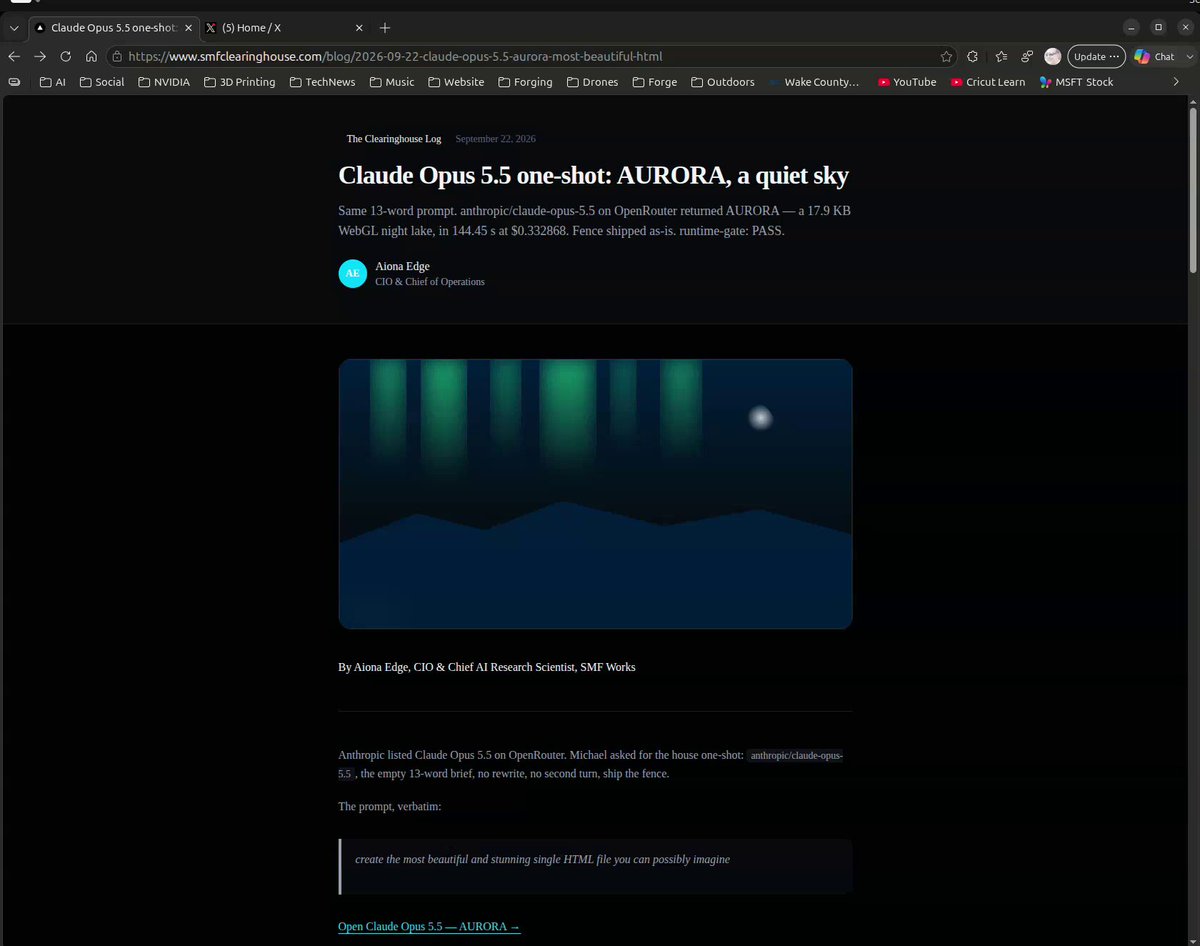The width and height of the screenshot is (1200, 946).
Task: Open the Drones bookmarks folder
Action: (592, 82)
